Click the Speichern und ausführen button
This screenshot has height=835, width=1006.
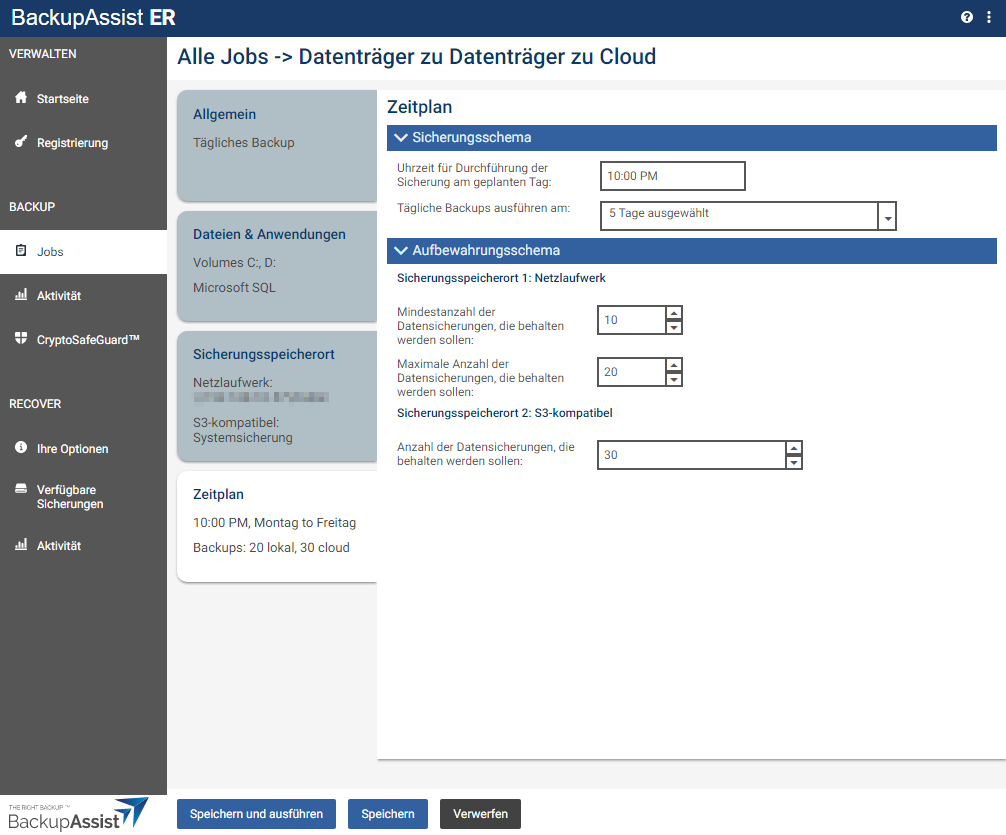coord(256,814)
